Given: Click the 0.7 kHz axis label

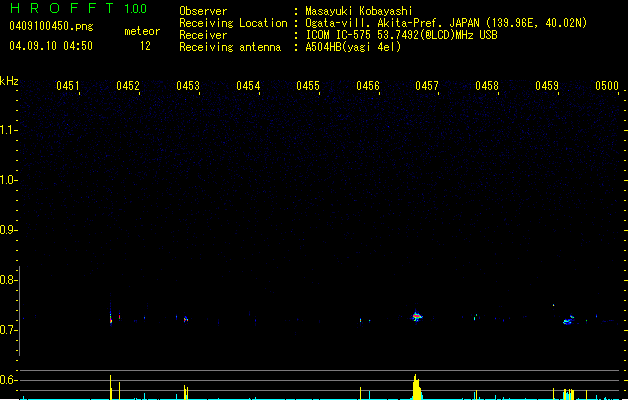Looking at the screenshot, I should [x=7, y=330].
